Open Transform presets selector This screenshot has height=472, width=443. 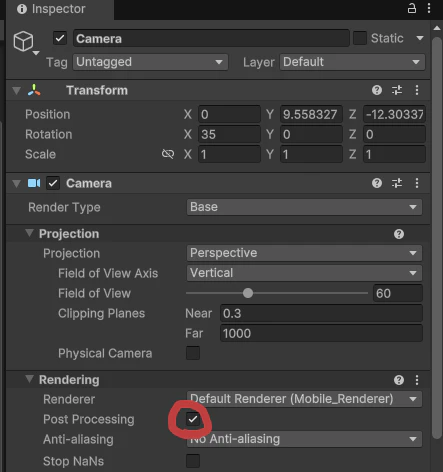coord(397,90)
